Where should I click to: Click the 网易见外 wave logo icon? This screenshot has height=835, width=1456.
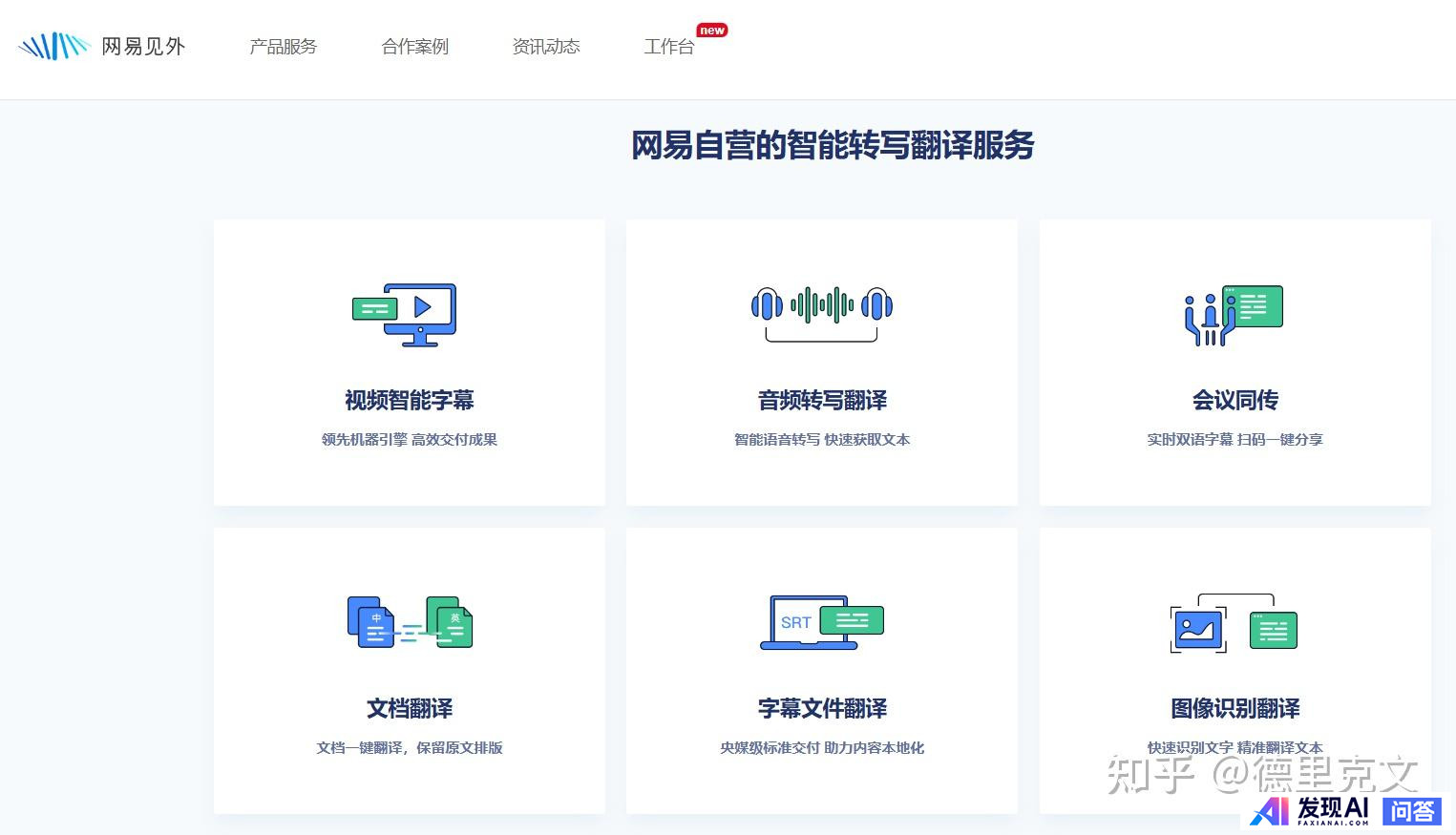(53, 46)
